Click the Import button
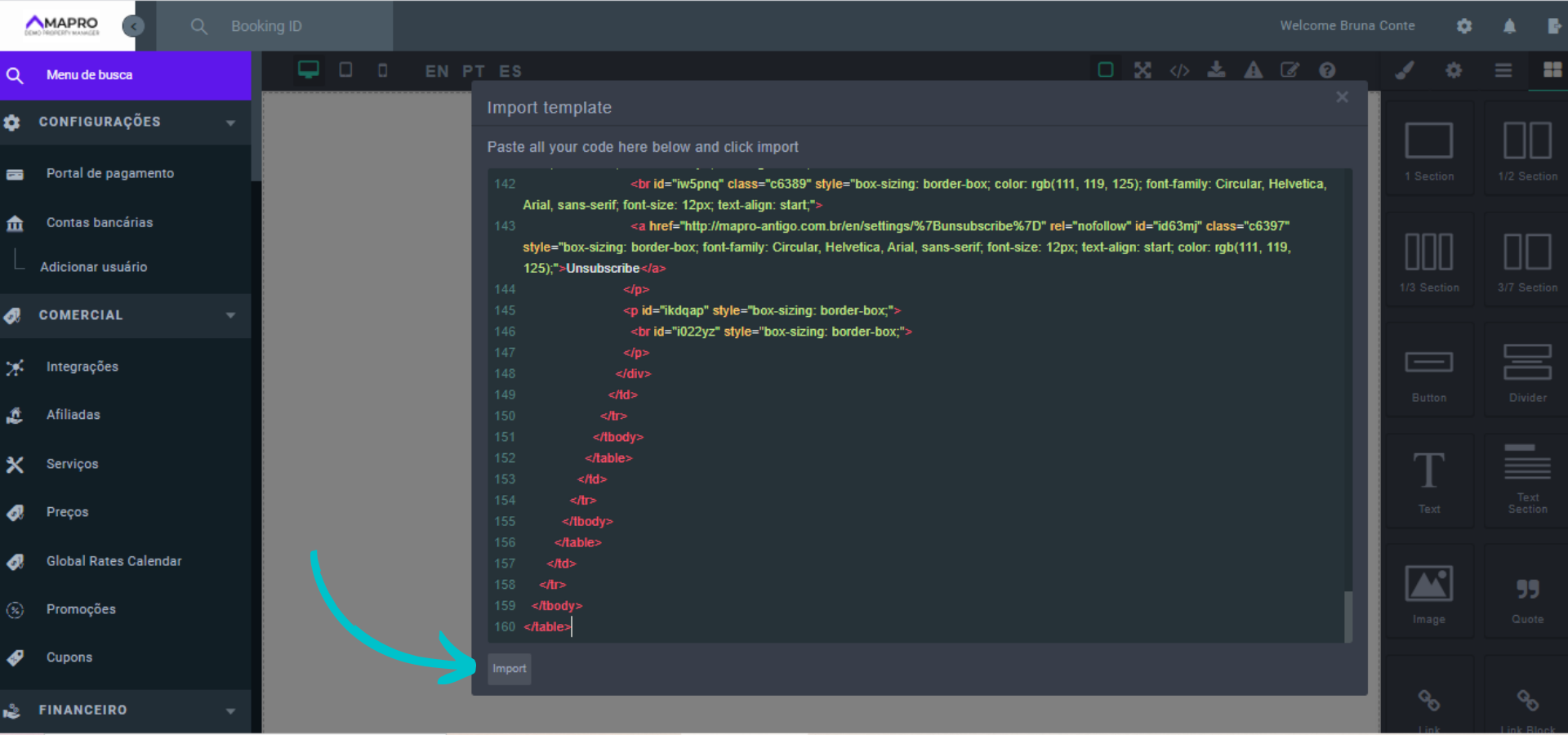This screenshot has width=1568, height=735. [x=509, y=668]
